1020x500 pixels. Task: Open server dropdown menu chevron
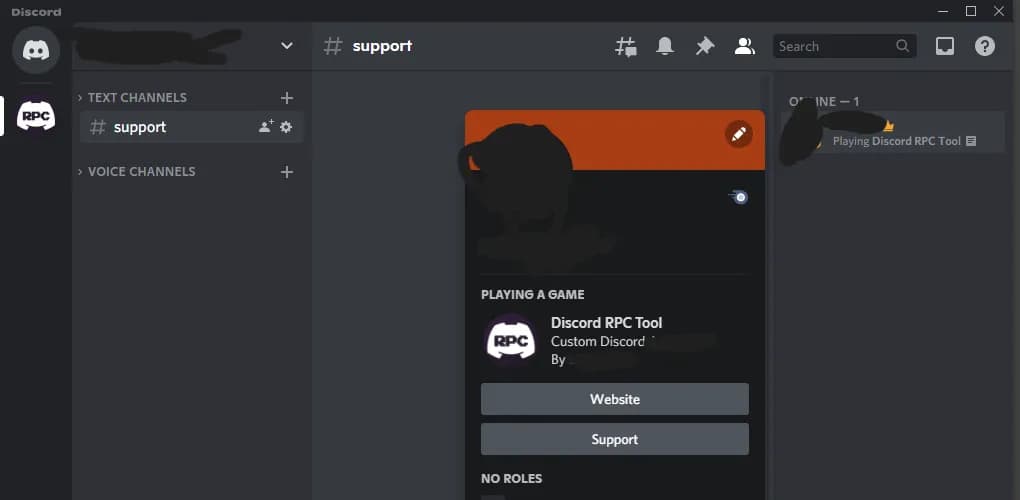[x=286, y=46]
